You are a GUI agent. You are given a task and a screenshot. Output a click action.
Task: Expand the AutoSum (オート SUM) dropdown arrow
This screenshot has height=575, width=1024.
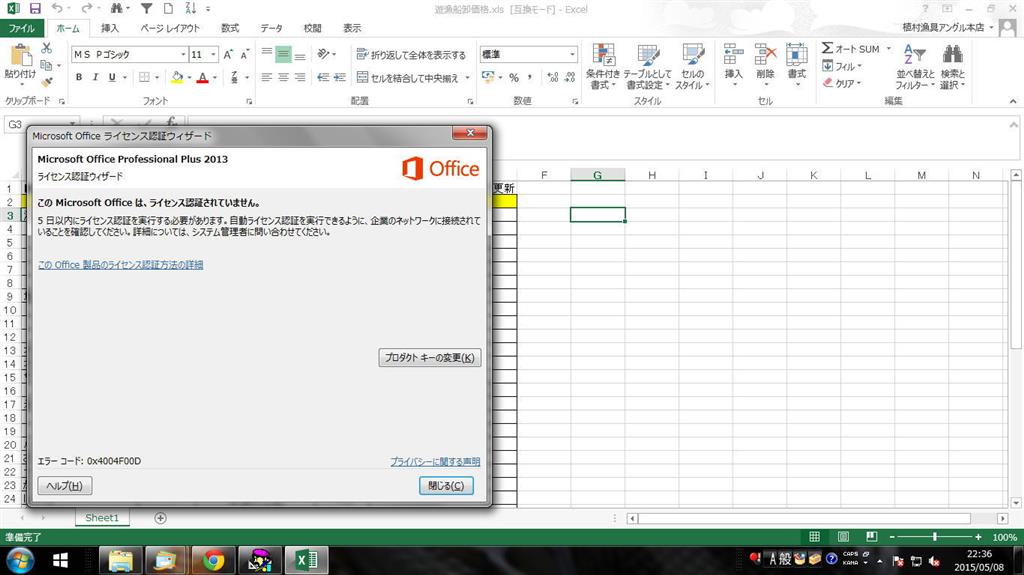(888, 49)
